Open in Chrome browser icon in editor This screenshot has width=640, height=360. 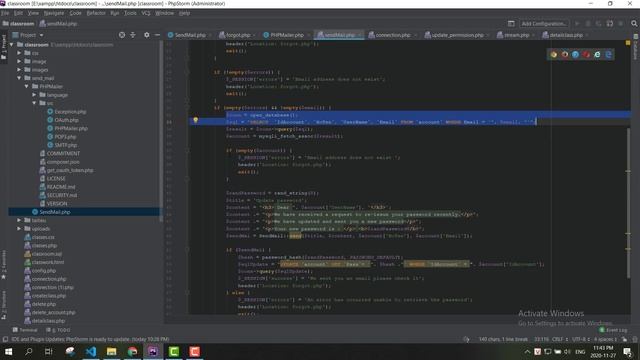click(553, 54)
